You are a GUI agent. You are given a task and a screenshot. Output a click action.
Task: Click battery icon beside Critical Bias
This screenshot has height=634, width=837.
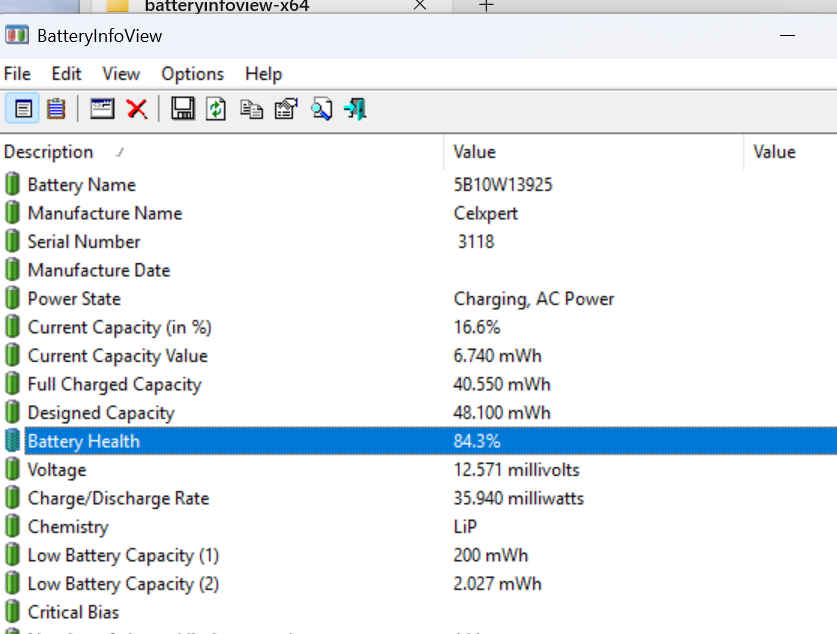pos(12,612)
